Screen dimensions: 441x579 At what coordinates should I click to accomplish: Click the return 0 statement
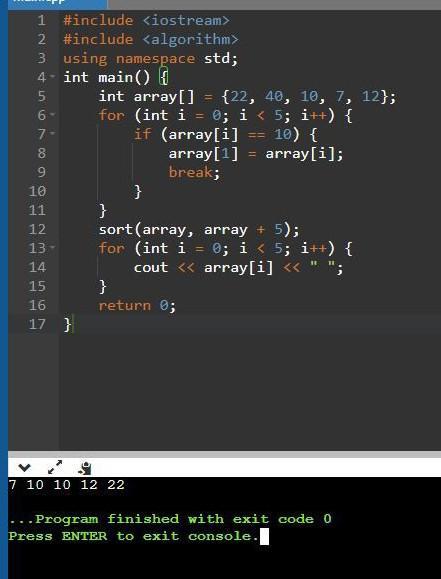pyautogui.click(x=137, y=305)
